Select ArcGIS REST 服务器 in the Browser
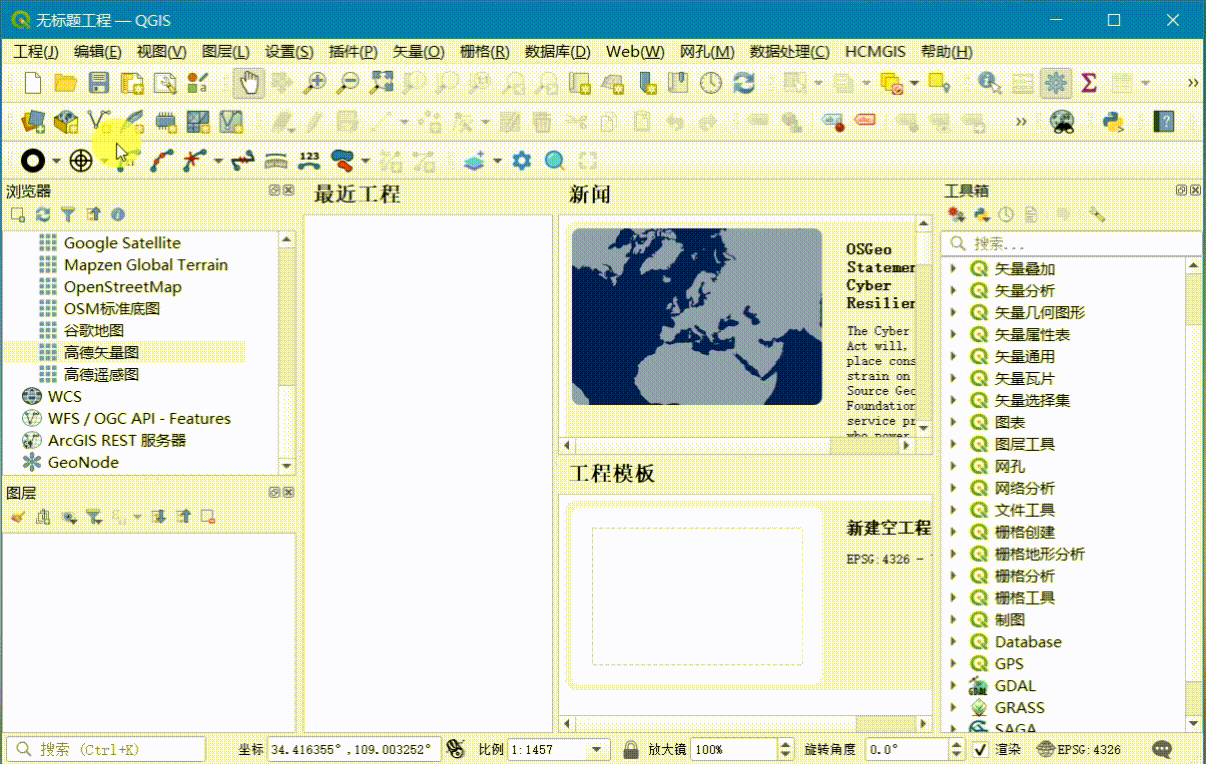This screenshot has height=764, width=1206. pos(117,440)
